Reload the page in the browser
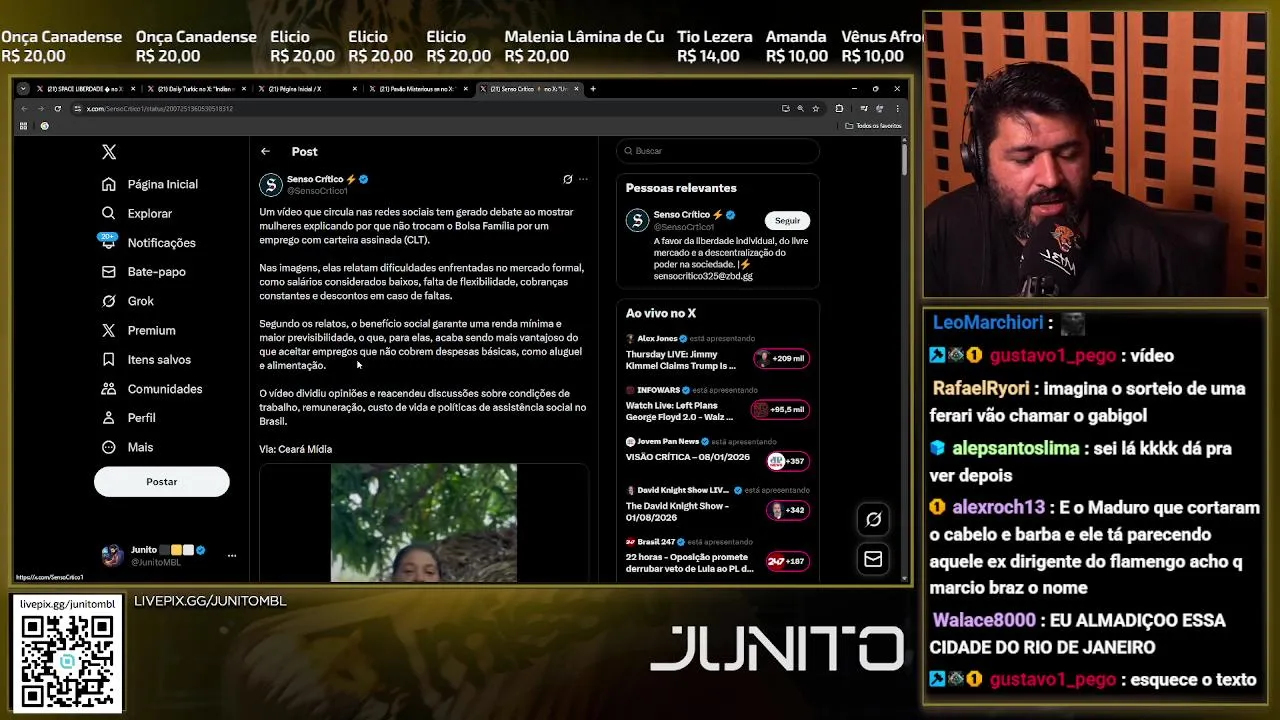Screen dimensions: 1280x720 pyautogui.click(x=58, y=108)
